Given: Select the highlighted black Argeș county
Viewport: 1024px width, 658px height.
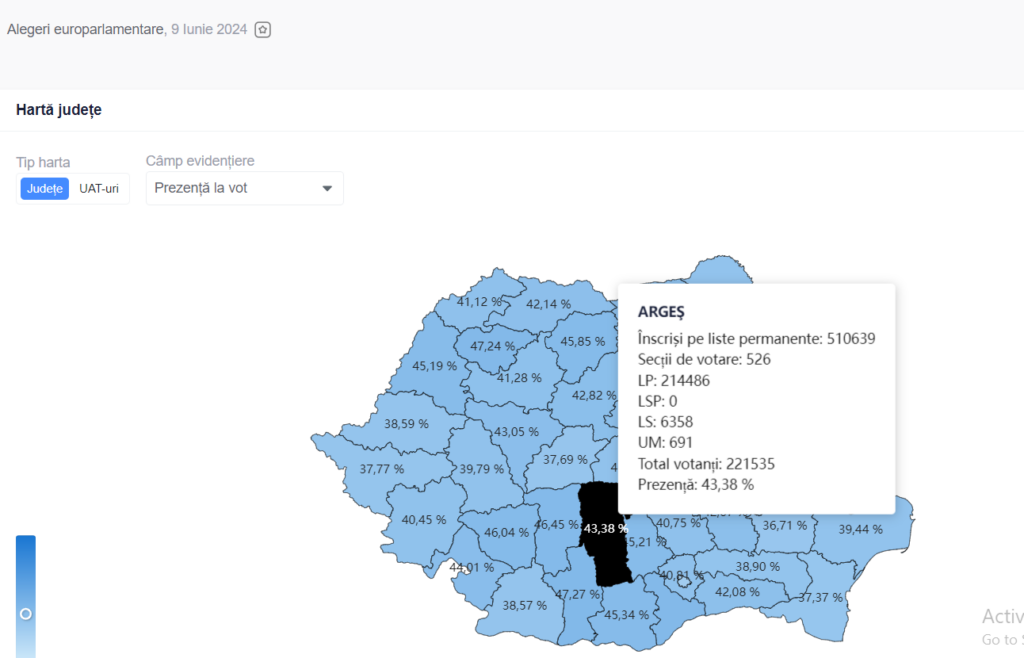Looking at the screenshot, I should tap(606, 540).
